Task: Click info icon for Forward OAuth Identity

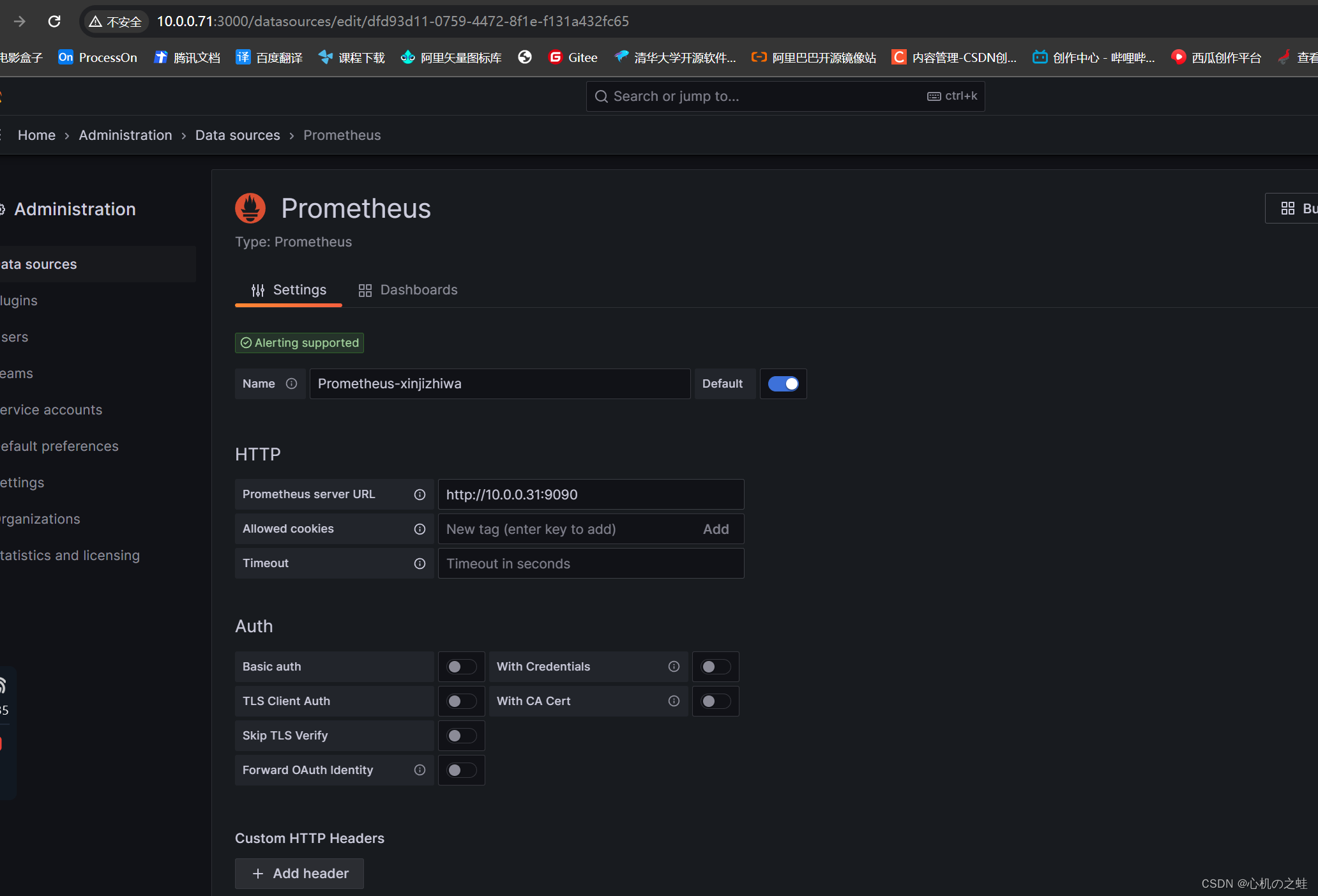Action: click(x=420, y=770)
